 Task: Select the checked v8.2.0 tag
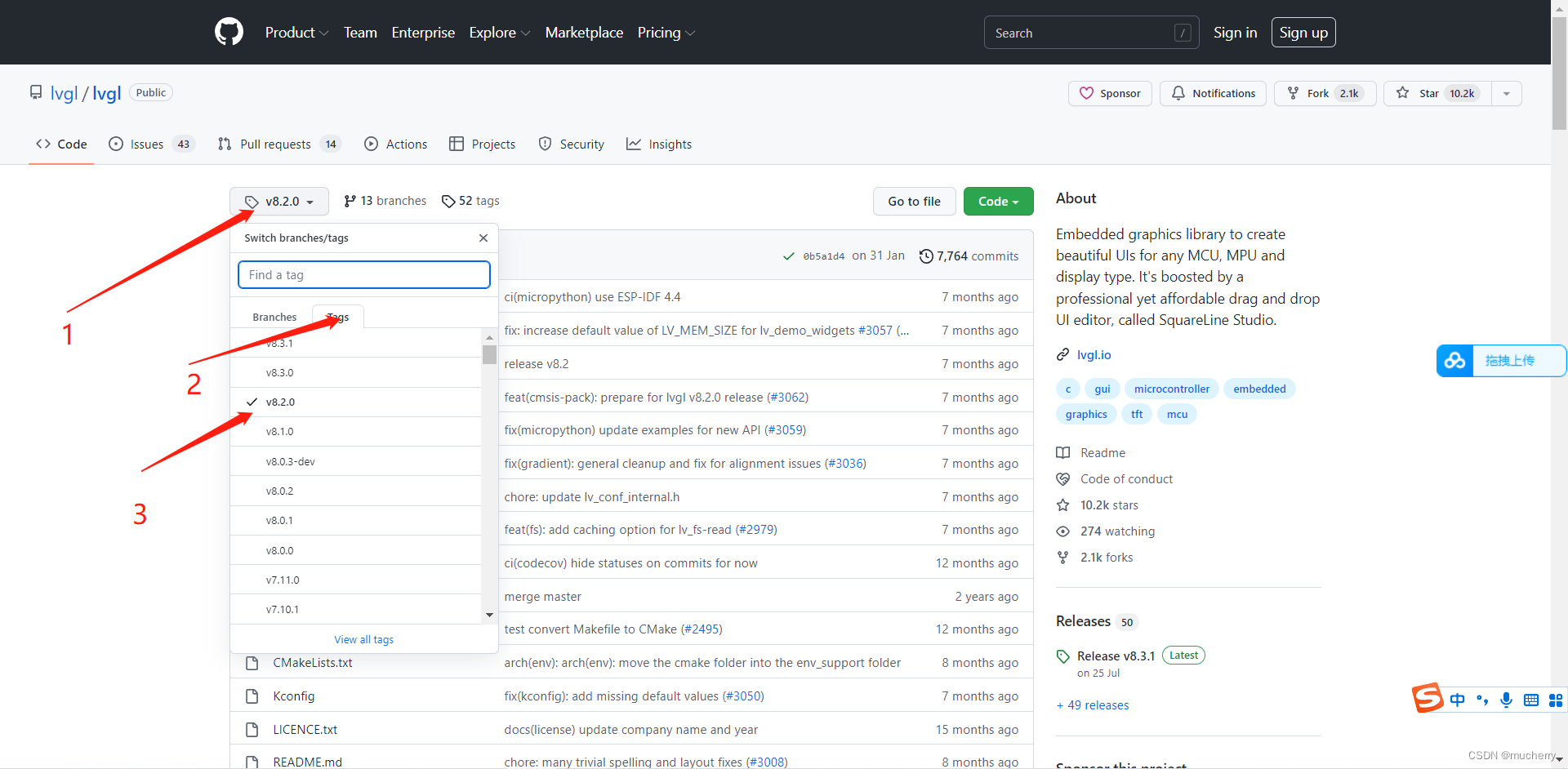pyautogui.click(x=356, y=402)
